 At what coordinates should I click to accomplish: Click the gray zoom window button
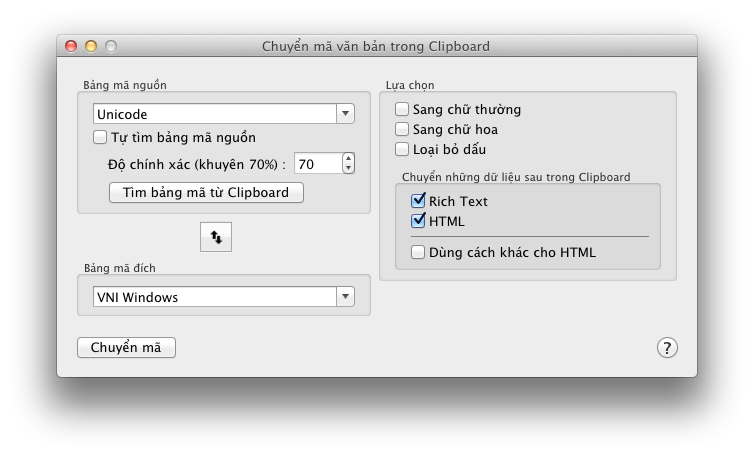tap(111, 46)
